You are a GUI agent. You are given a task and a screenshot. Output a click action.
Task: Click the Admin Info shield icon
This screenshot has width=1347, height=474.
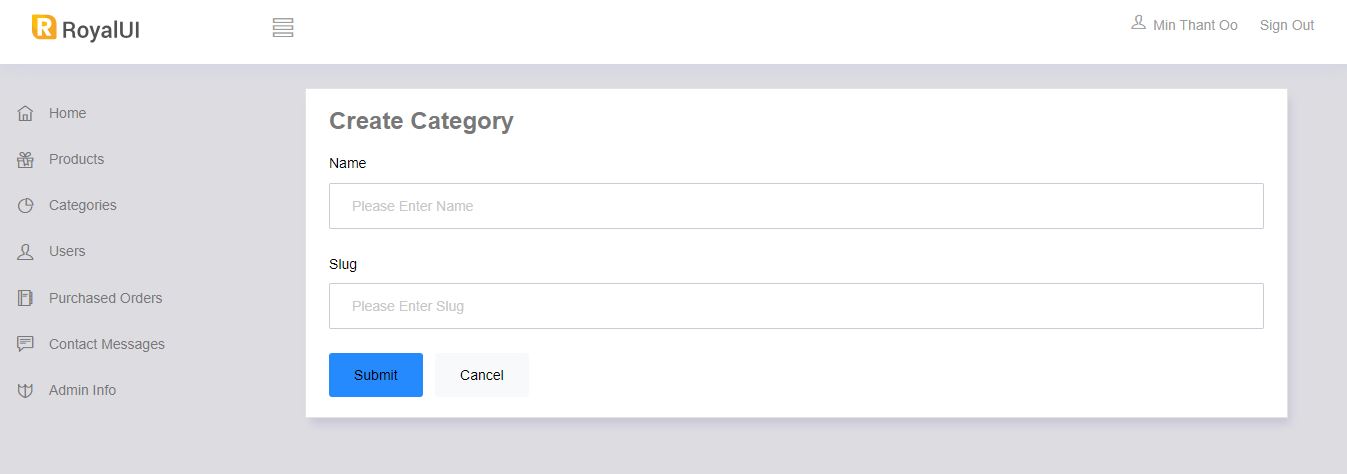(26, 391)
